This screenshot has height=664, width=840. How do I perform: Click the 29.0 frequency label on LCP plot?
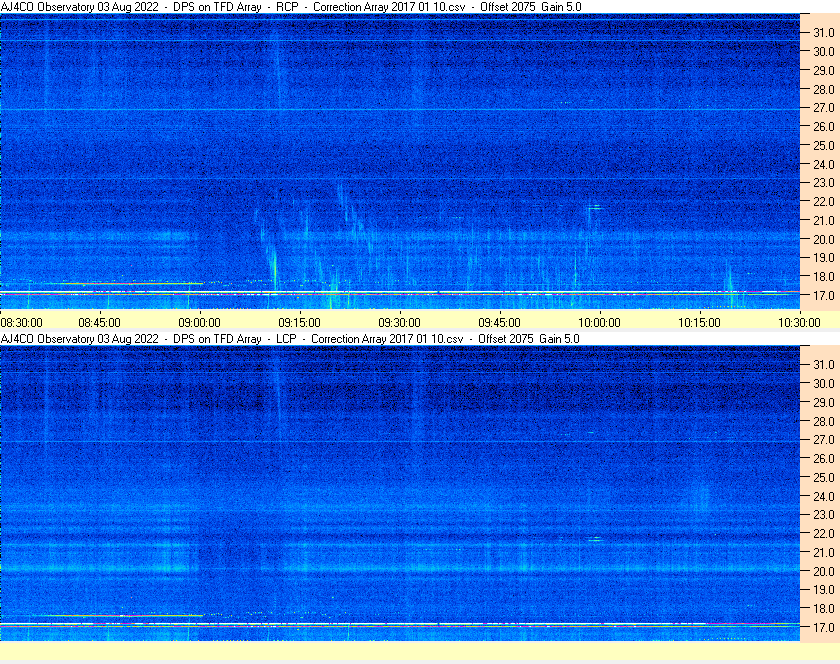824,402
